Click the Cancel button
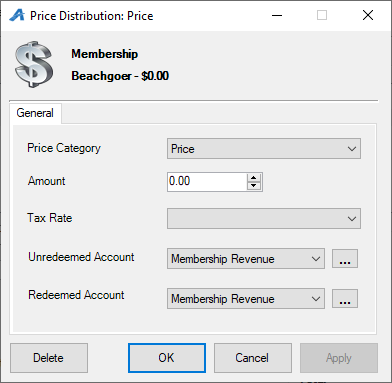This screenshot has width=392, height=383. tap(252, 358)
